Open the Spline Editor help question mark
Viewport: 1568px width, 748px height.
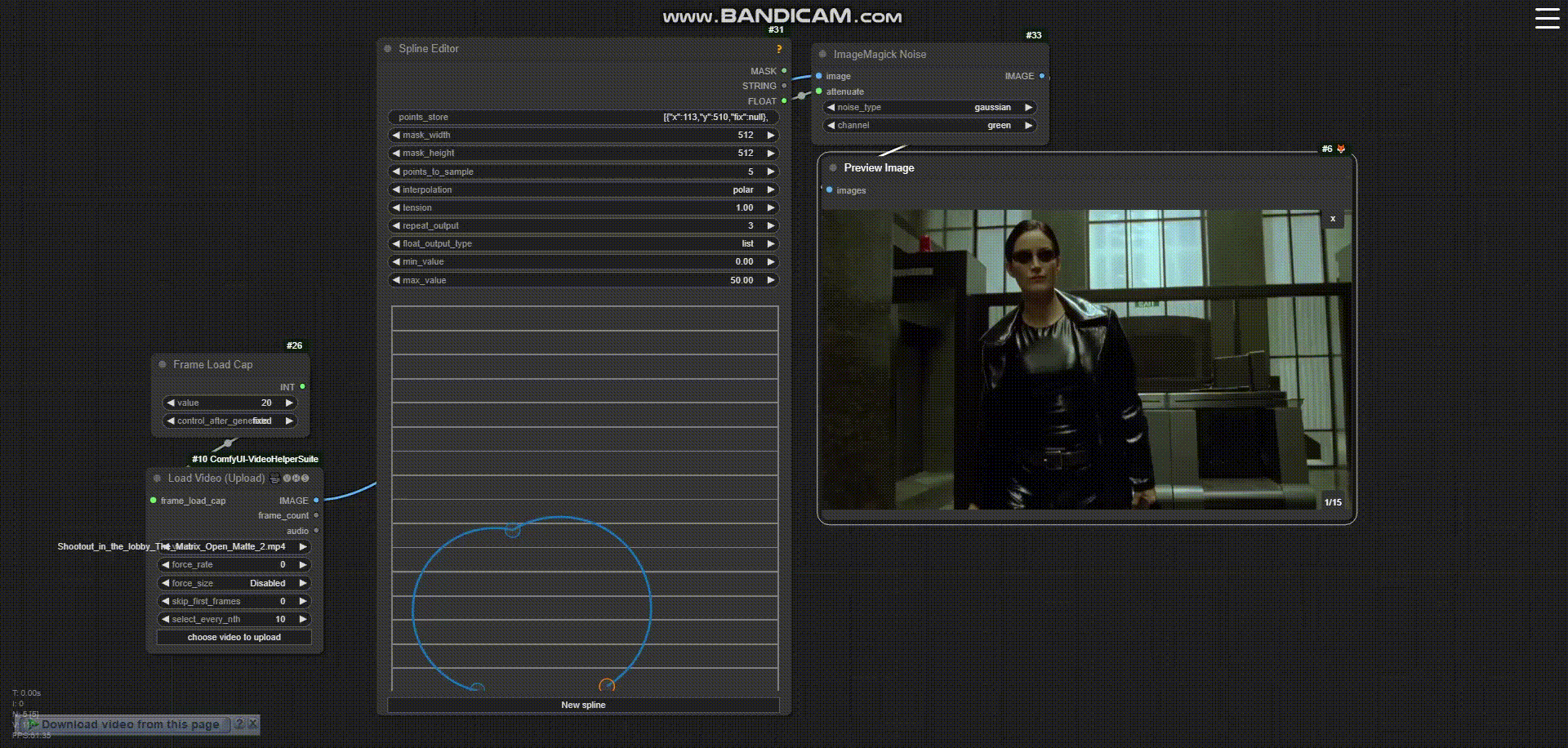(x=779, y=49)
